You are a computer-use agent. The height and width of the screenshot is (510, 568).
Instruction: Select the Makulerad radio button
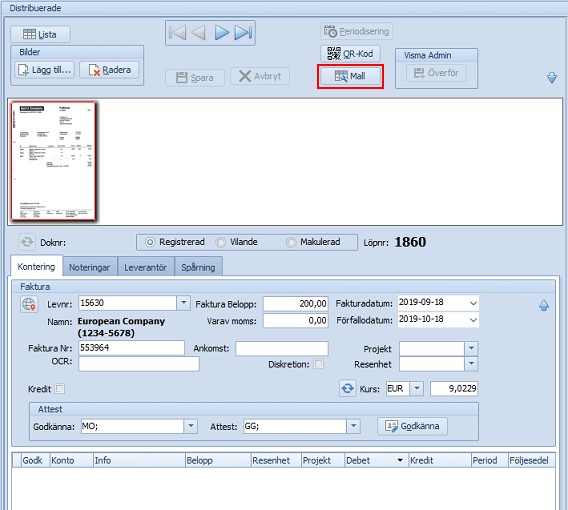pyautogui.click(x=291, y=242)
